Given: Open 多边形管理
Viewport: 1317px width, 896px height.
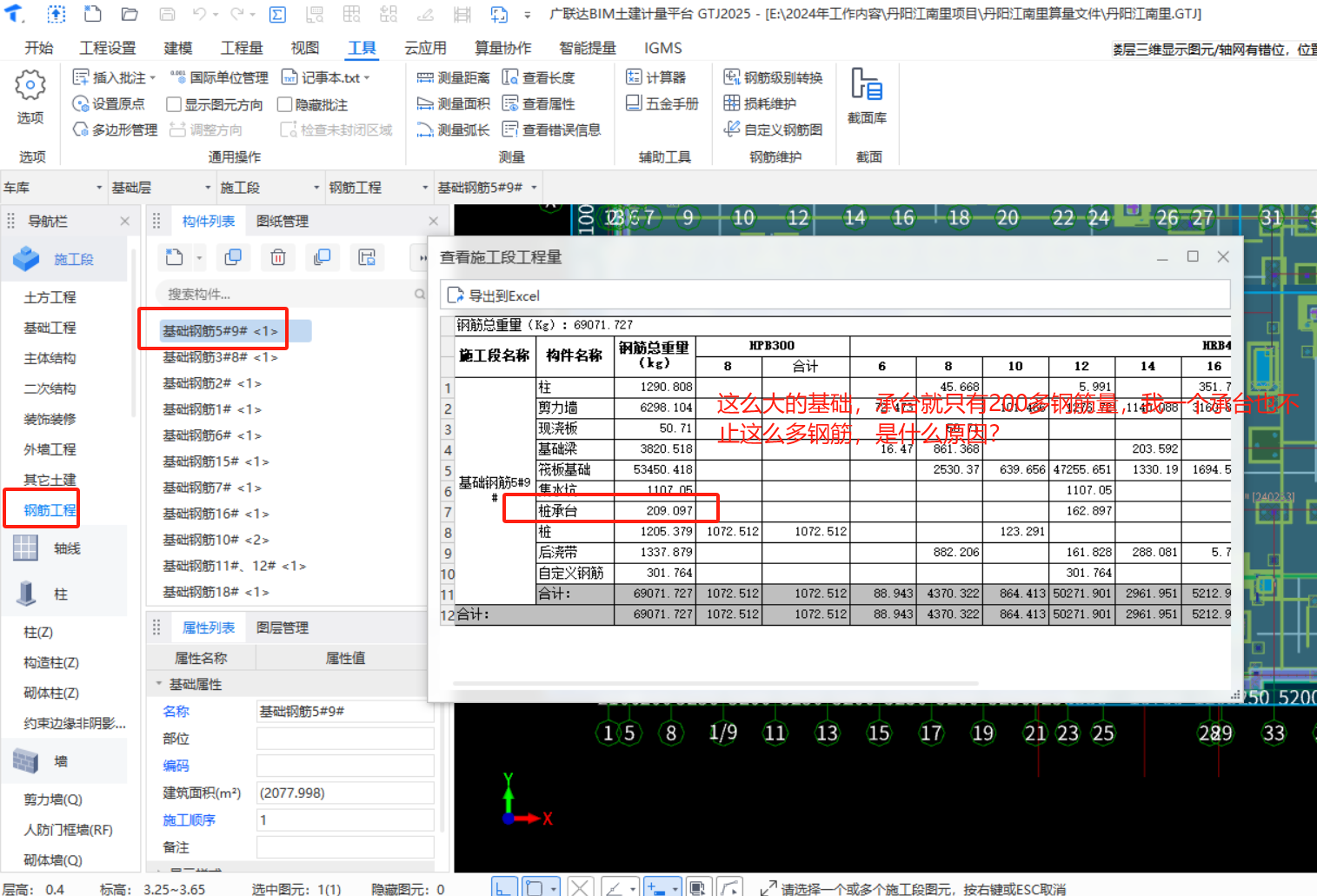Looking at the screenshot, I should (x=116, y=129).
